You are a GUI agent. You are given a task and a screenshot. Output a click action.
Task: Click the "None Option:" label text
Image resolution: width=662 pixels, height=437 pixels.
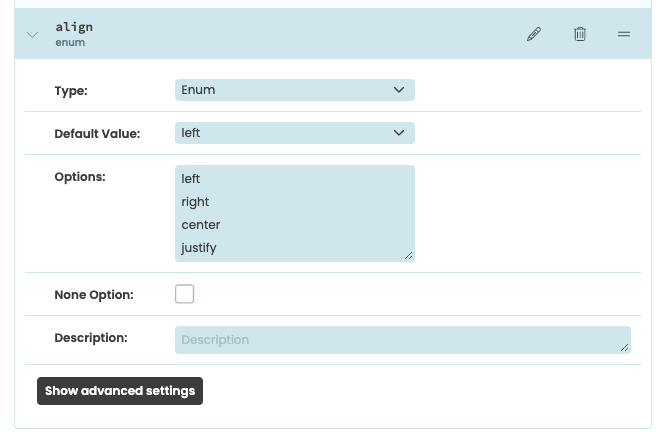[x=94, y=295]
